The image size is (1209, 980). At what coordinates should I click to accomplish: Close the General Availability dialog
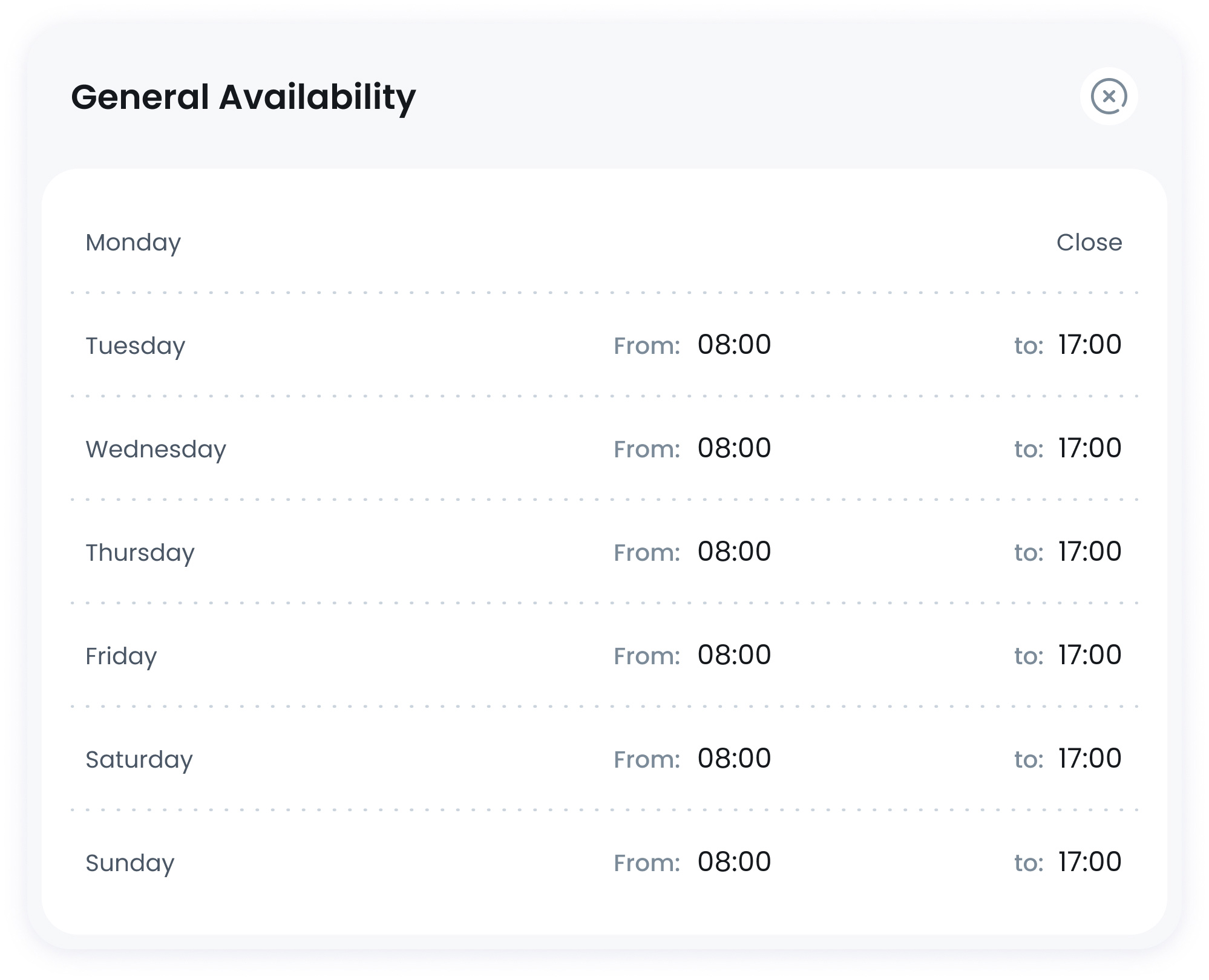click(1109, 95)
